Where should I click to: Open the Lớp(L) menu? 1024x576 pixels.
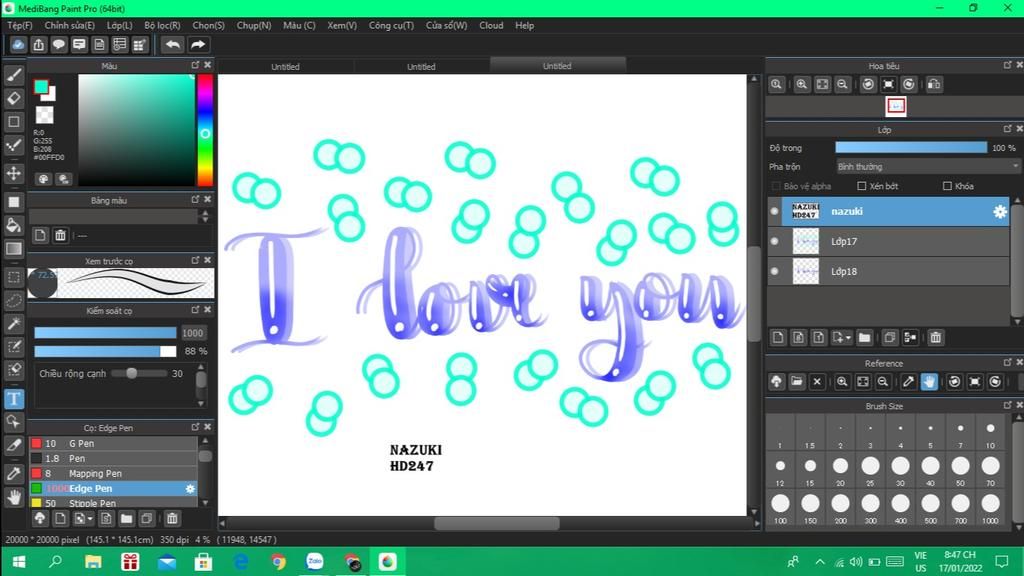[x=120, y=25]
